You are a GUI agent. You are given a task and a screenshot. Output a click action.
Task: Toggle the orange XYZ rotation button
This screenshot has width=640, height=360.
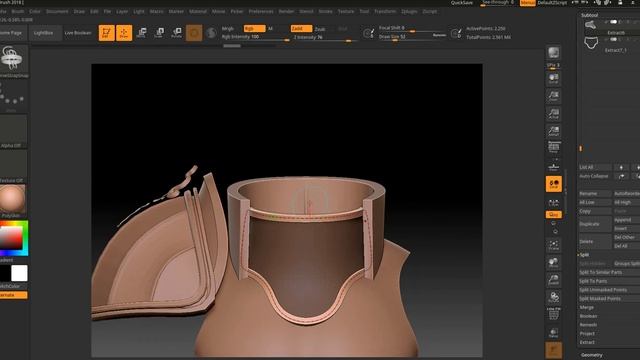[554, 215]
